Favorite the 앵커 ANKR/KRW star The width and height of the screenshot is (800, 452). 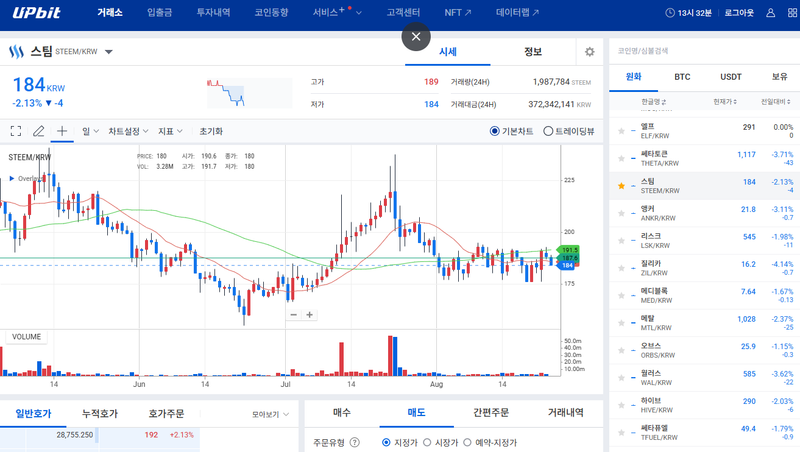tap(621, 213)
